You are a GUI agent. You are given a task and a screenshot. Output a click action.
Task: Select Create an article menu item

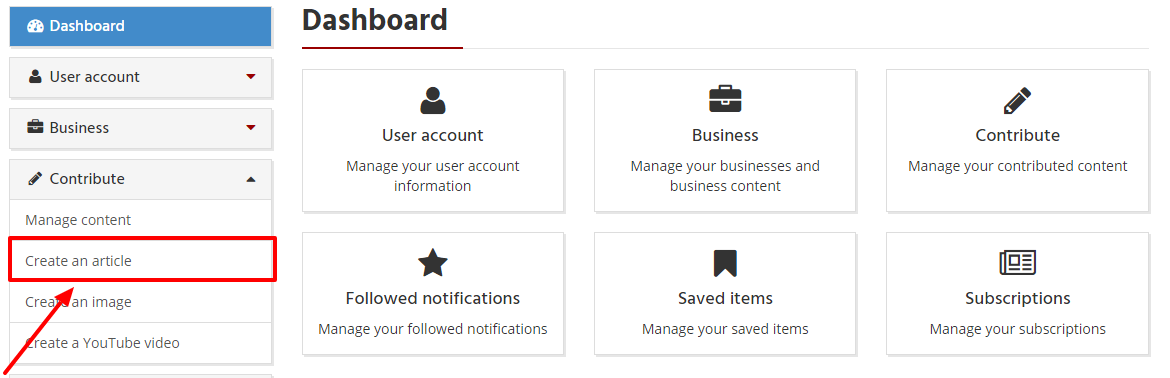(x=78, y=261)
